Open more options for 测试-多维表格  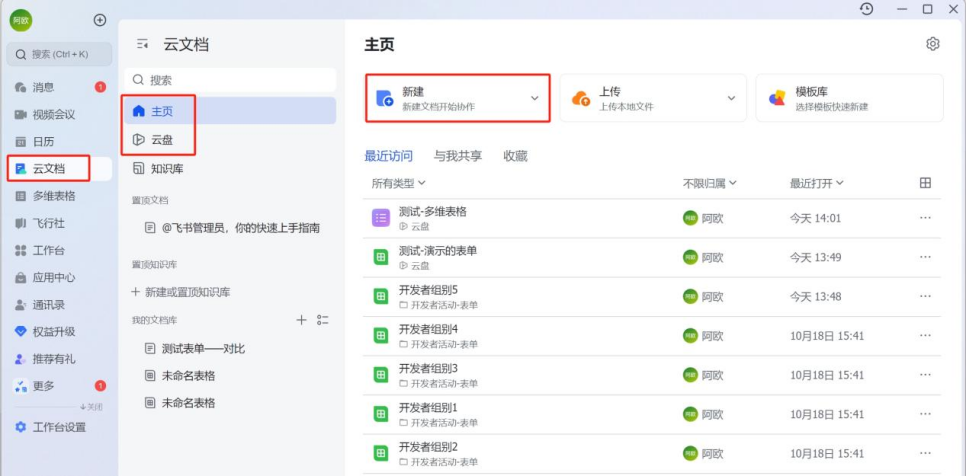pos(925,218)
